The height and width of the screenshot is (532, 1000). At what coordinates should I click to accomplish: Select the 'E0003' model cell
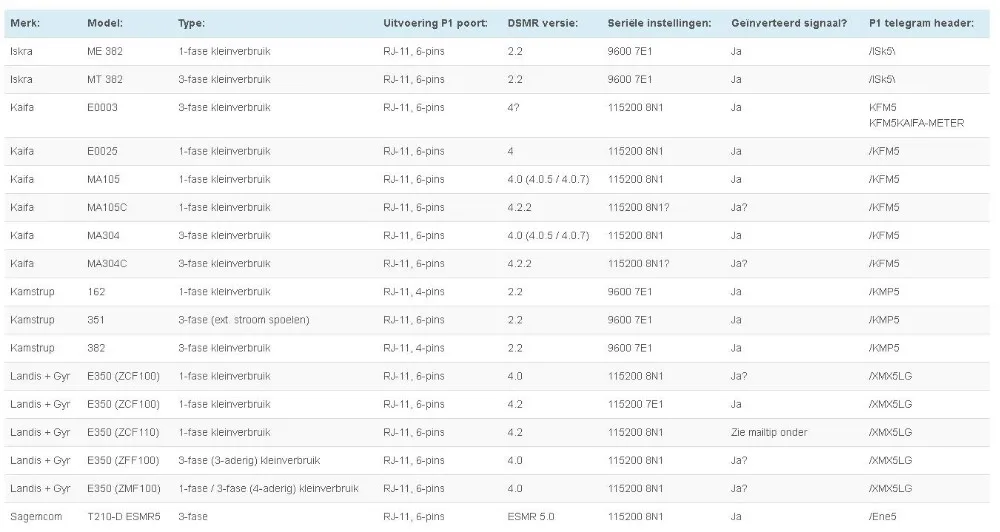coord(103,108)
